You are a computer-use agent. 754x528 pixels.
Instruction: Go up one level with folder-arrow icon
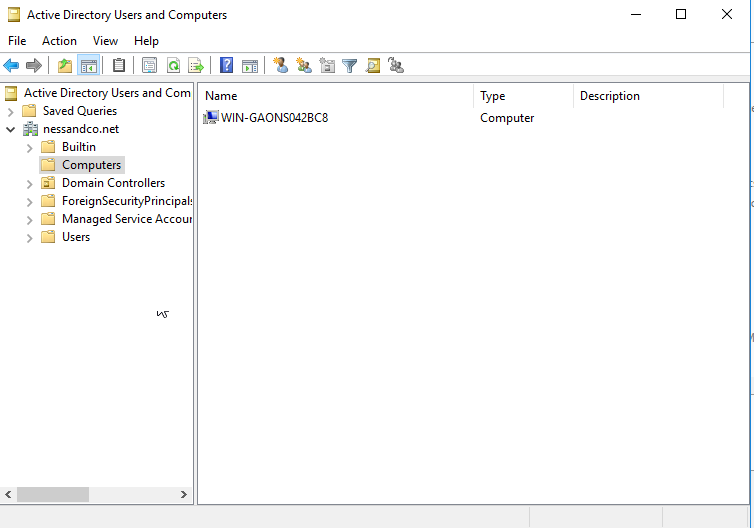point(65,65)
